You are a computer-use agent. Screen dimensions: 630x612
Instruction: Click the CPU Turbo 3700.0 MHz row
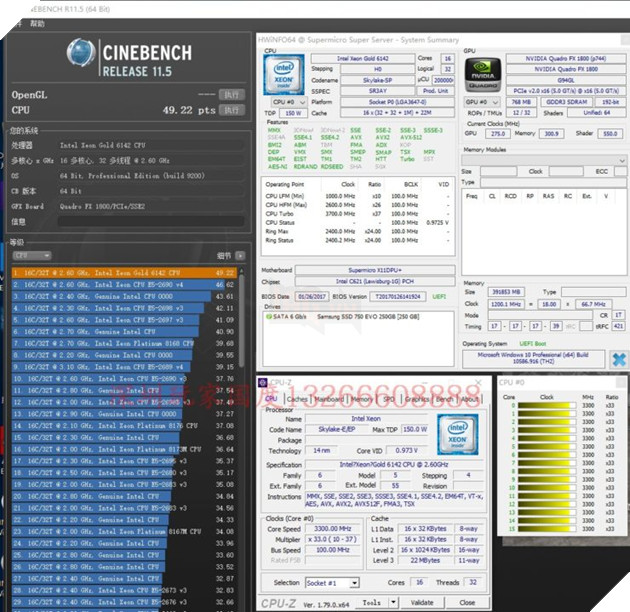coord(357,214)
